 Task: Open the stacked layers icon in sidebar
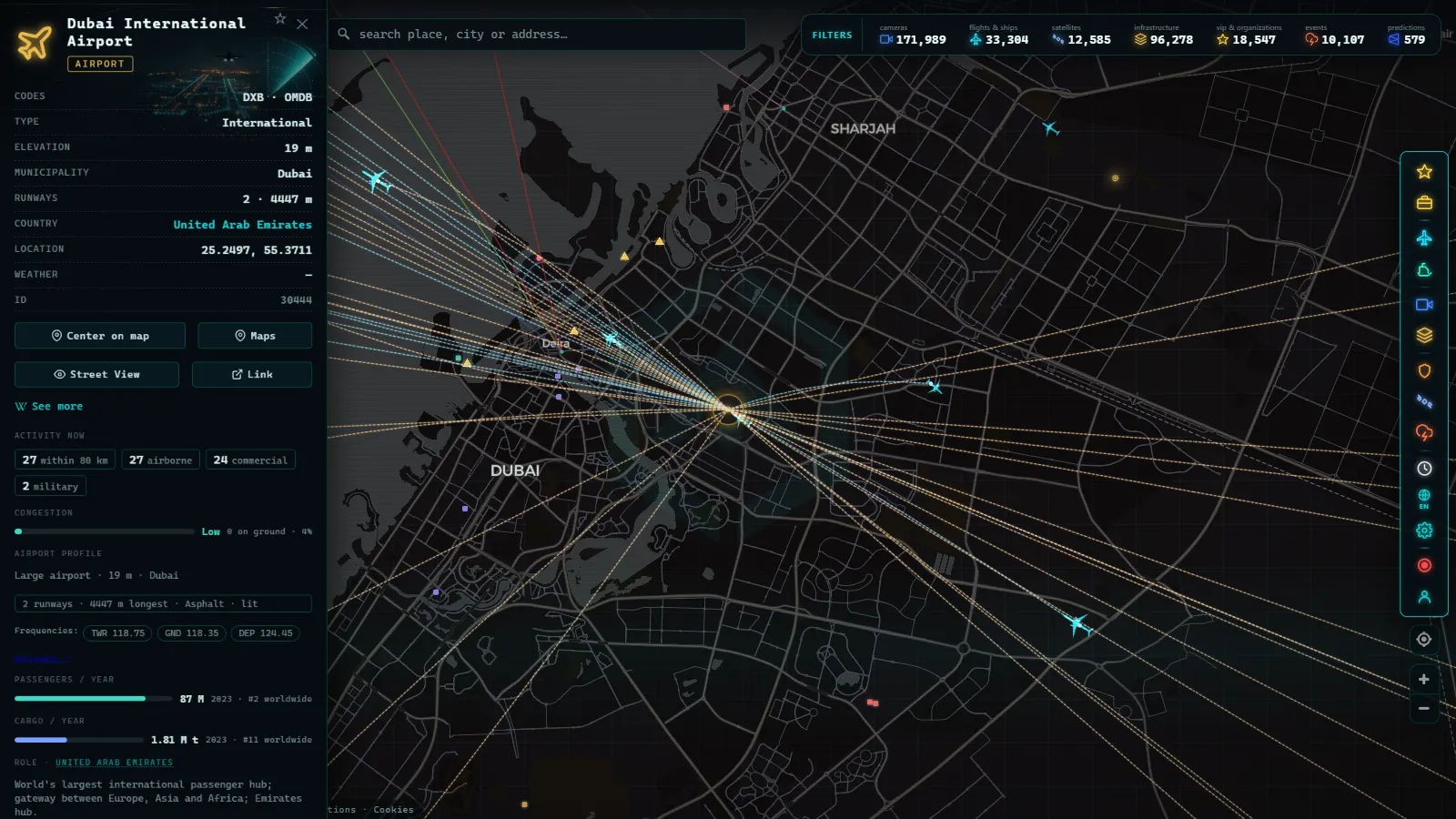pos(1424,336)
